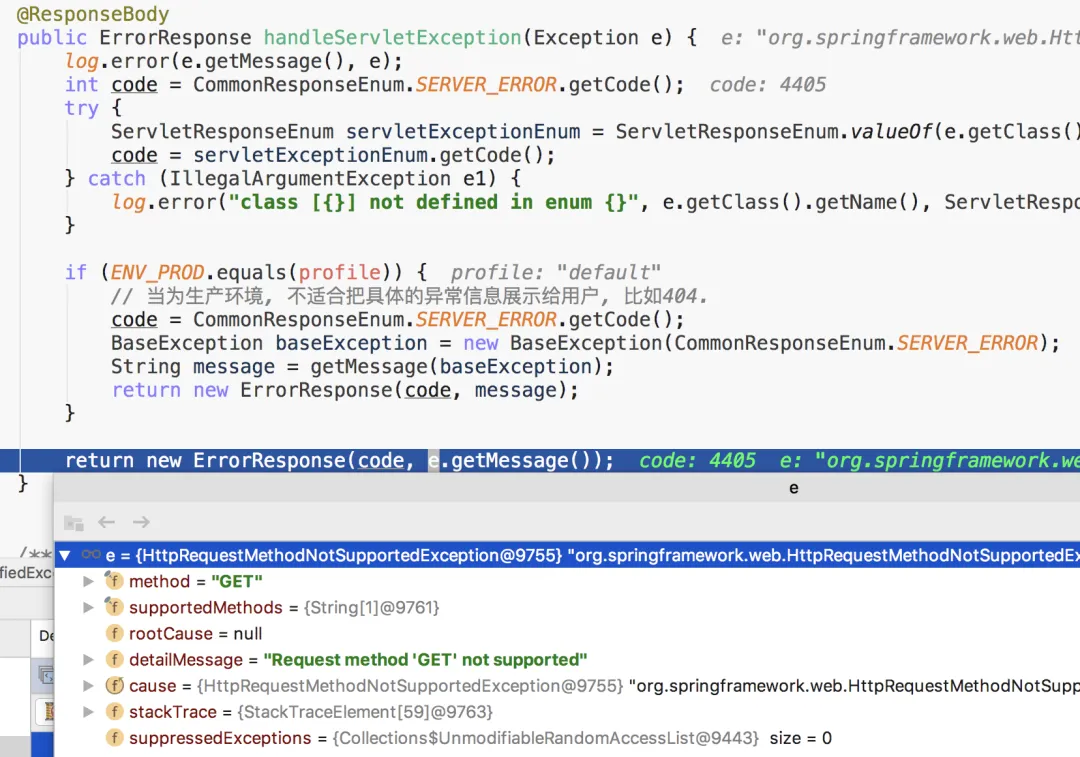Click field icon next to stackTrace

point(114,712)
